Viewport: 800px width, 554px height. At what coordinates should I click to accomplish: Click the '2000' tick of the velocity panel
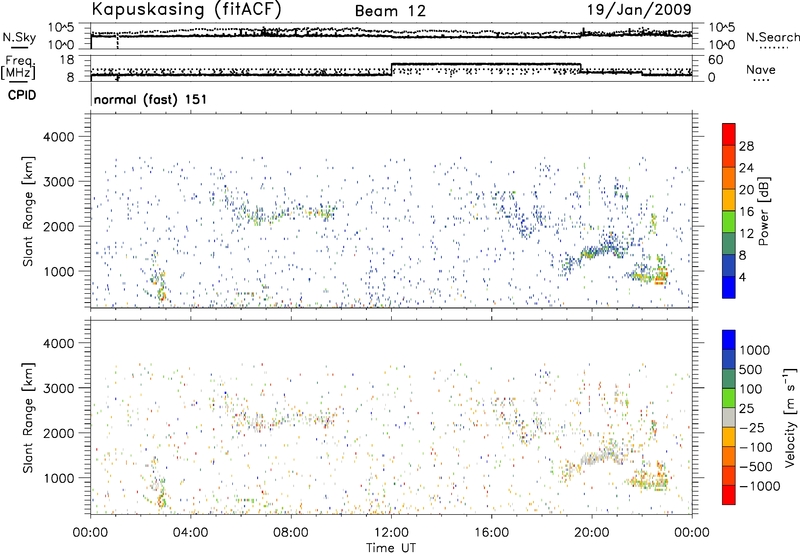coord(58,433)
